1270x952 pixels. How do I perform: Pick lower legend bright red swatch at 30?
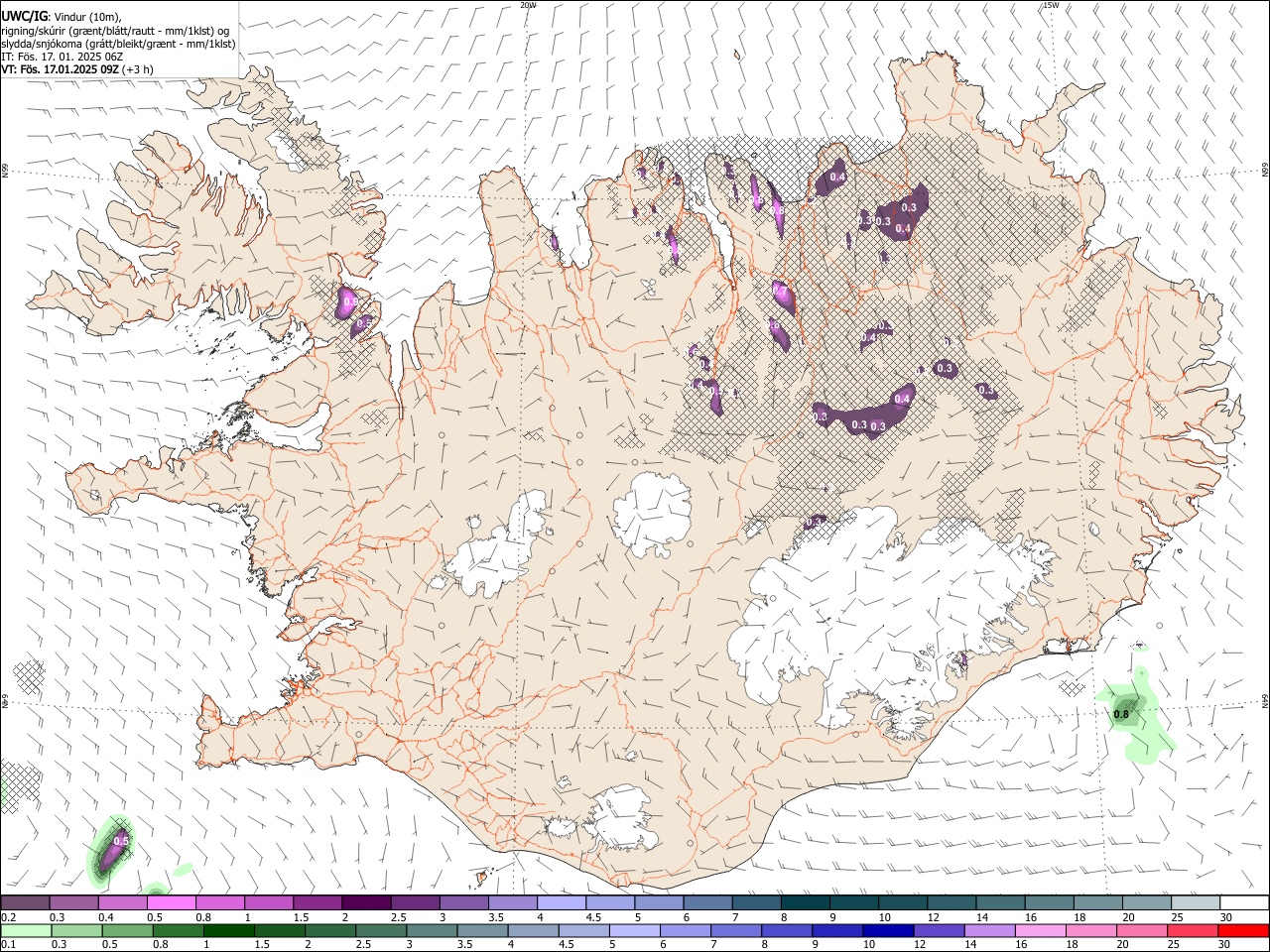[x=1243, y=930]
